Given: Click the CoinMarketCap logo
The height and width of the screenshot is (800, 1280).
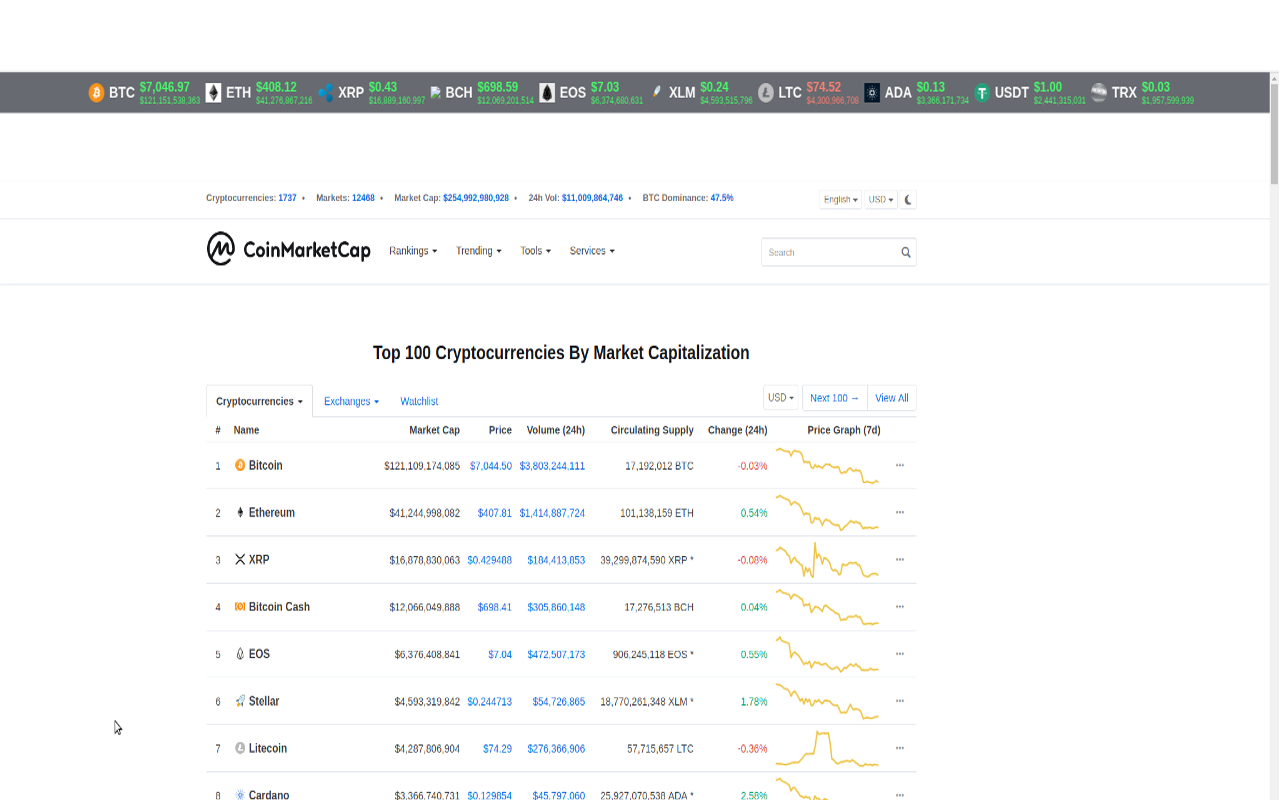Looking at the screenshot, I should (288, 250).
